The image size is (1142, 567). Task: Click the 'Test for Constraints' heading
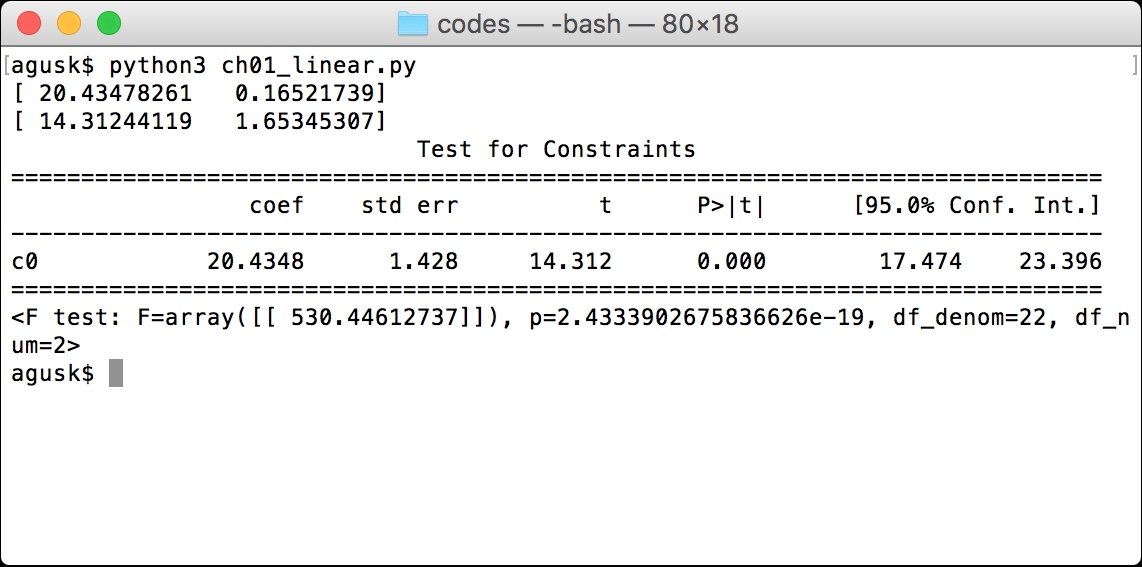pyautogui.click(x=556, y=149)
